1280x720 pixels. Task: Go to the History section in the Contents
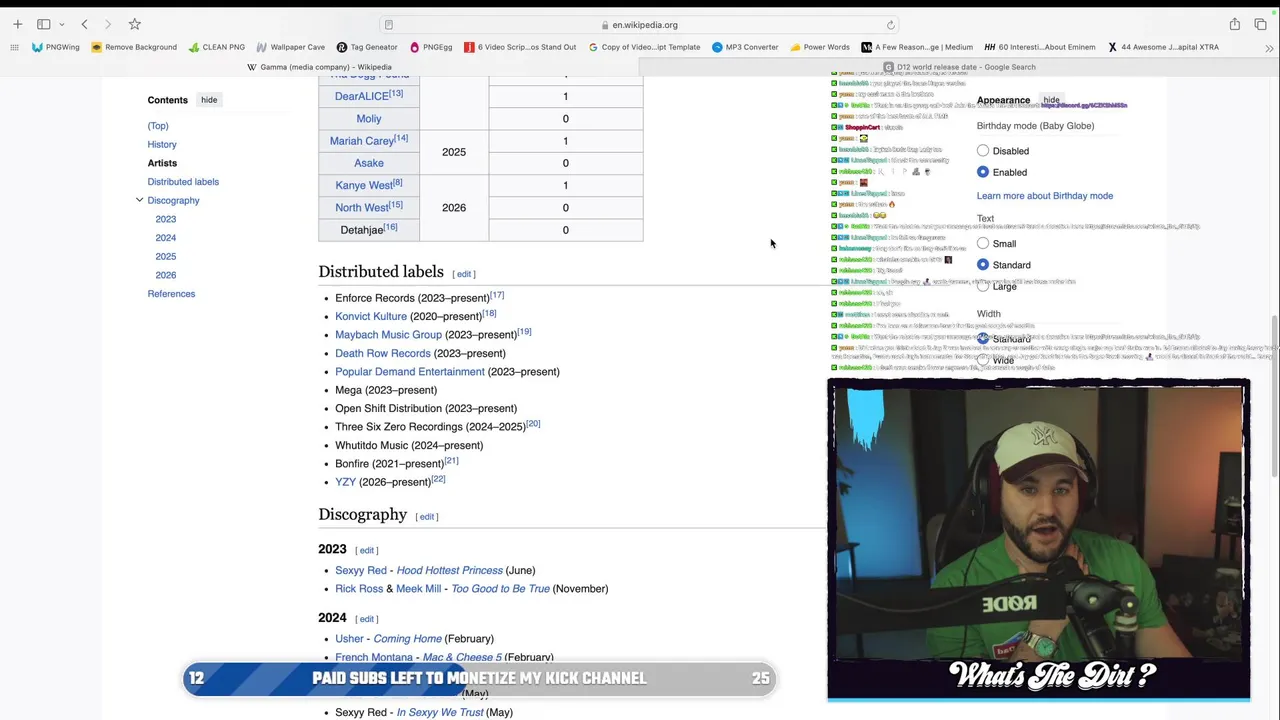pyautogui.click(x=162, y=144)
